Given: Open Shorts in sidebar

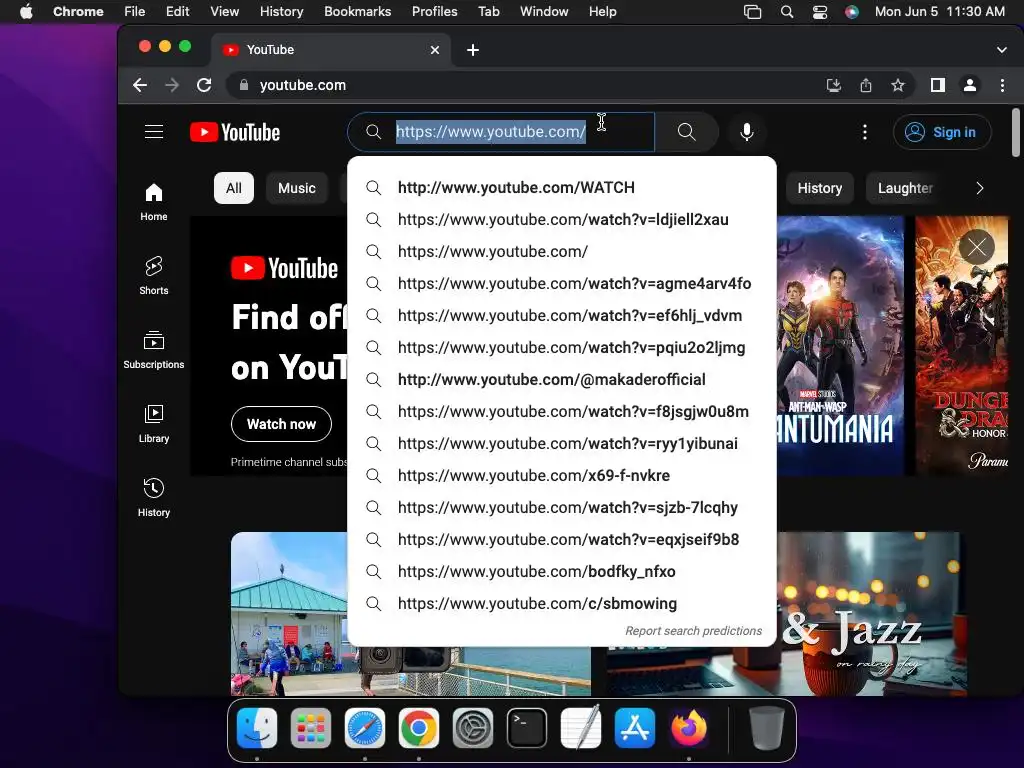Looking at the screenshot, I should pos(154,276).
